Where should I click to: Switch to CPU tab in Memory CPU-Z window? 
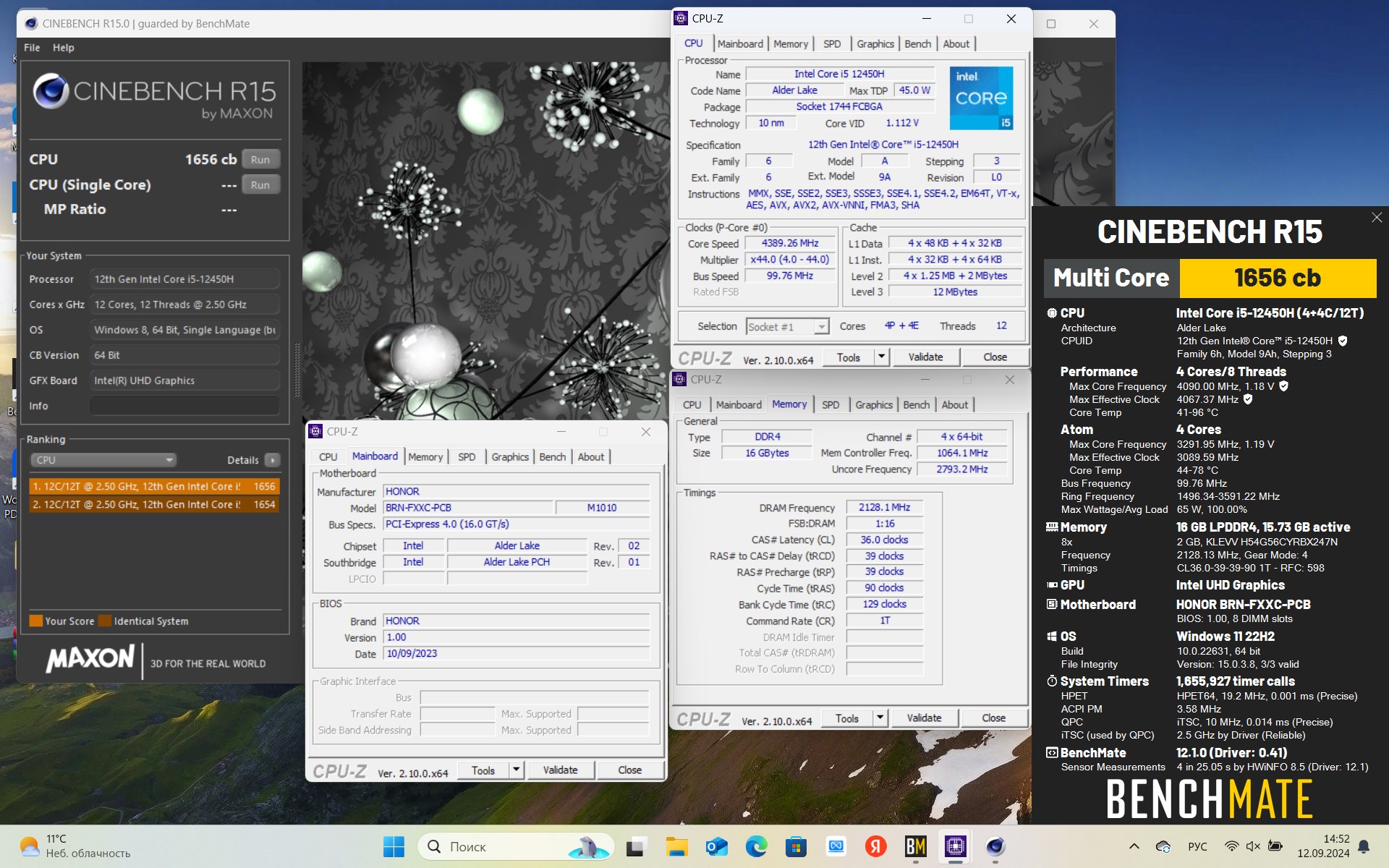(x=692, y=405)
